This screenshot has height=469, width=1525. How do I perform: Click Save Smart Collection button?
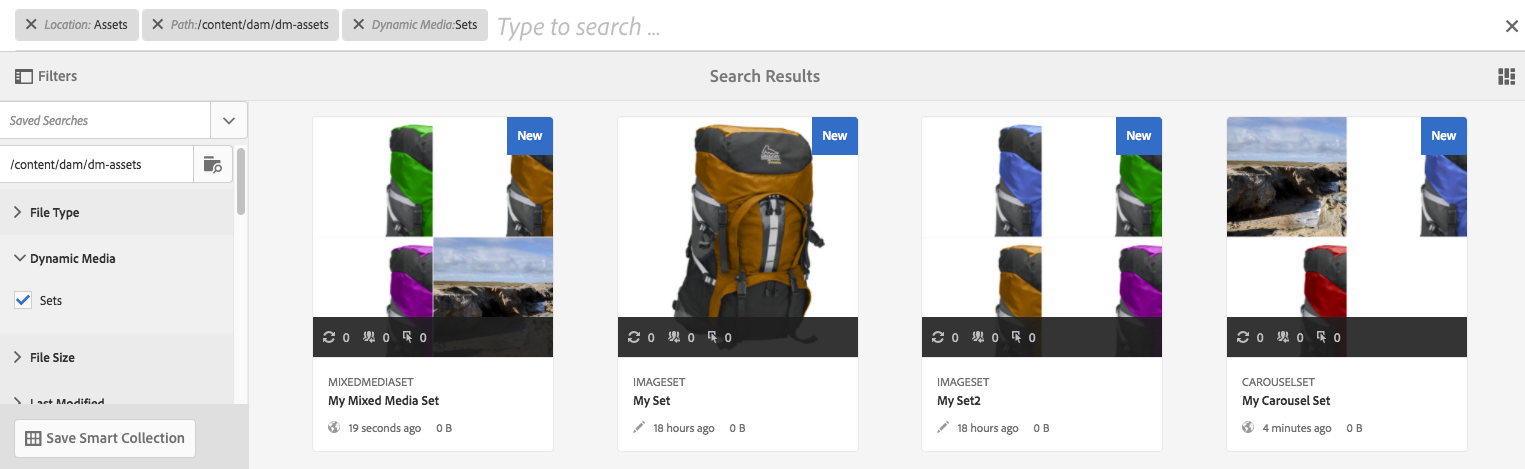pos(105,438)
